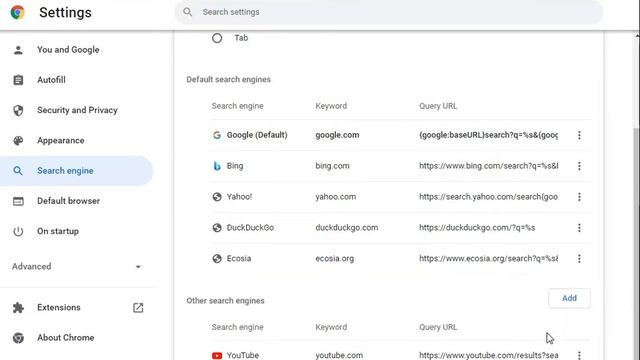Select the Tab radio button
640x360 pixels.
click(x=217, y=38)
